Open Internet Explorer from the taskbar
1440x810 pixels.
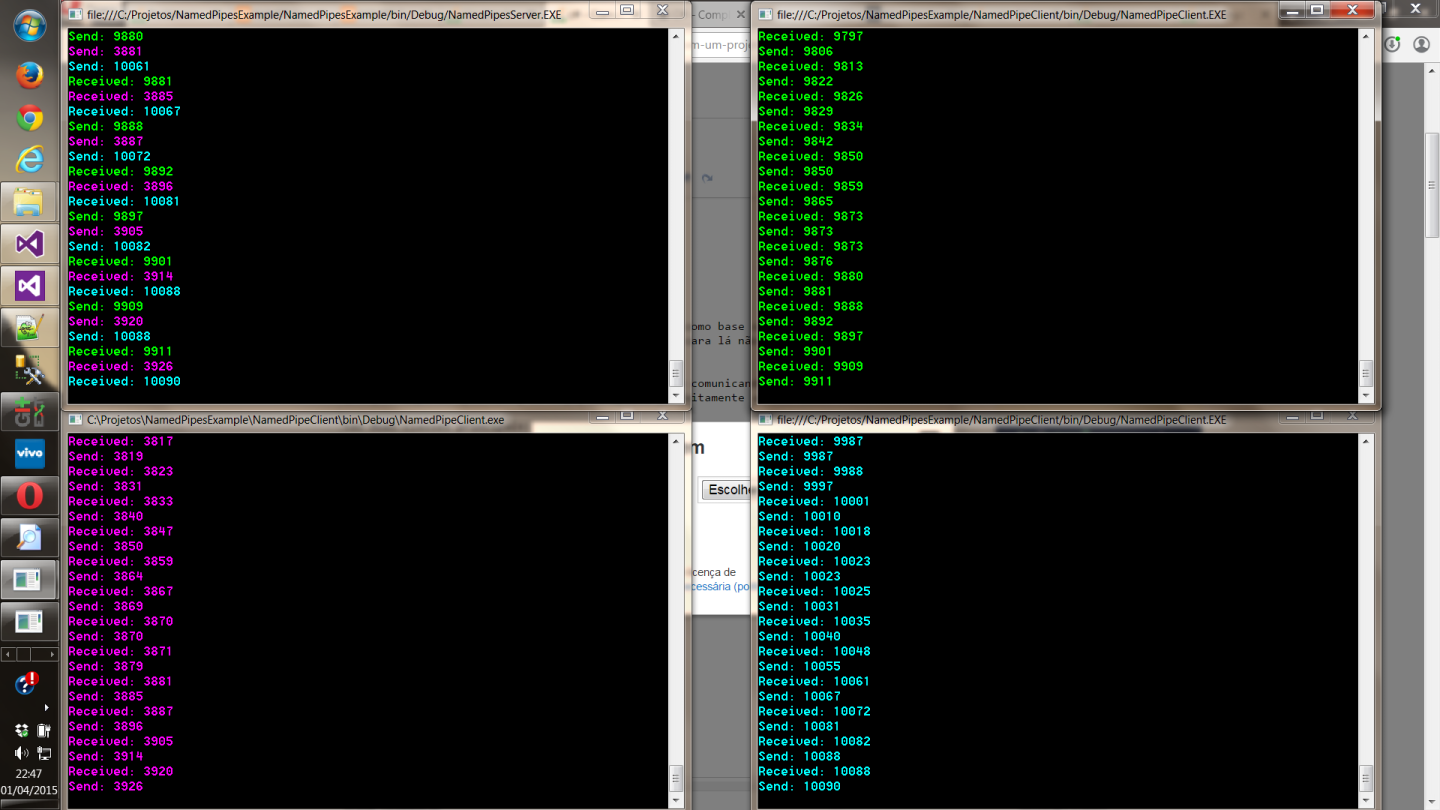(x=29, y=160)
